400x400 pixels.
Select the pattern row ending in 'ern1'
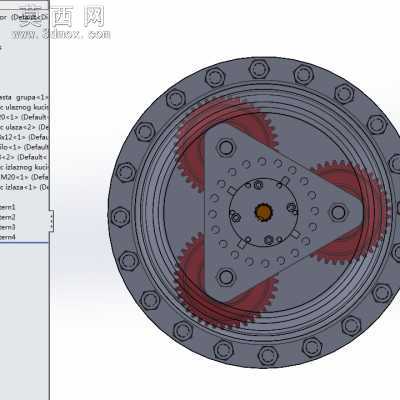coord(8,207)
